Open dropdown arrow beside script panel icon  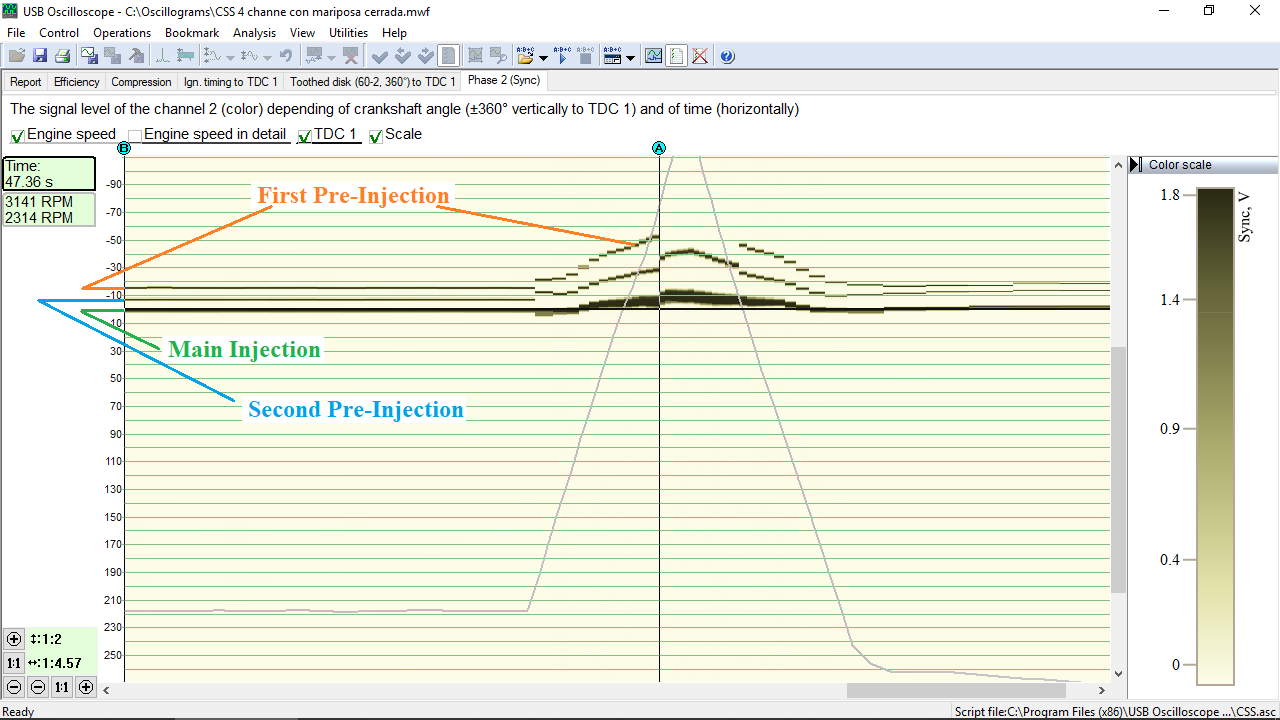click(x=631, y=57)
